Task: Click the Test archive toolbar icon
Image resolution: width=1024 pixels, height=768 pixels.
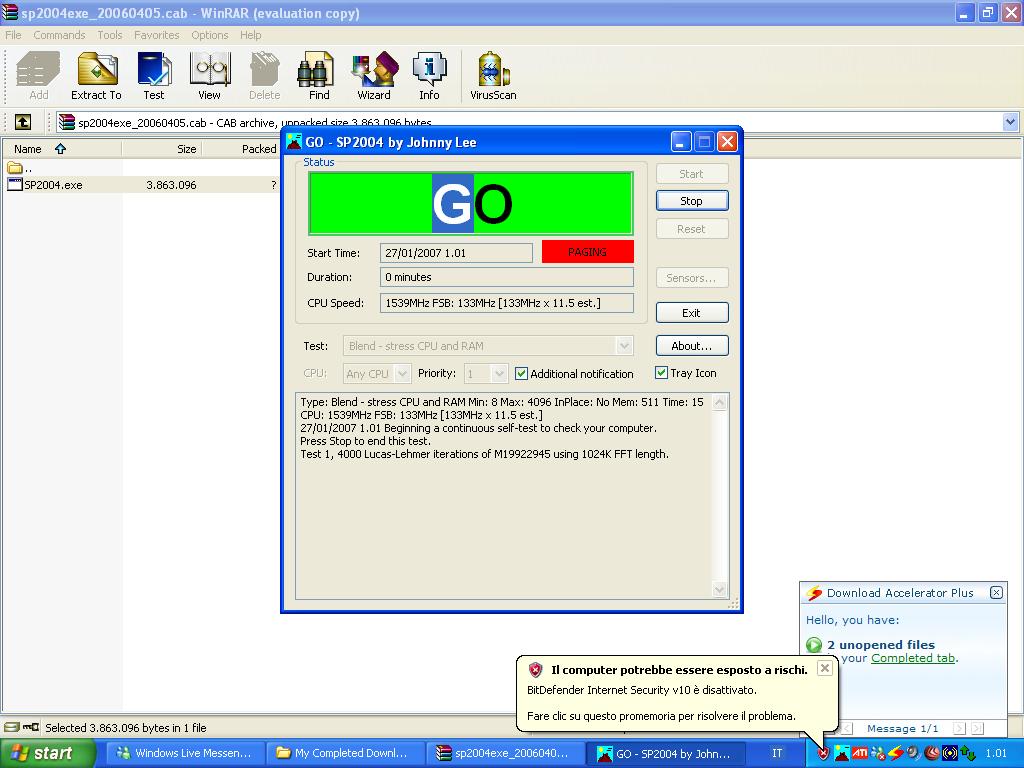Action: [x=154, y=77]
